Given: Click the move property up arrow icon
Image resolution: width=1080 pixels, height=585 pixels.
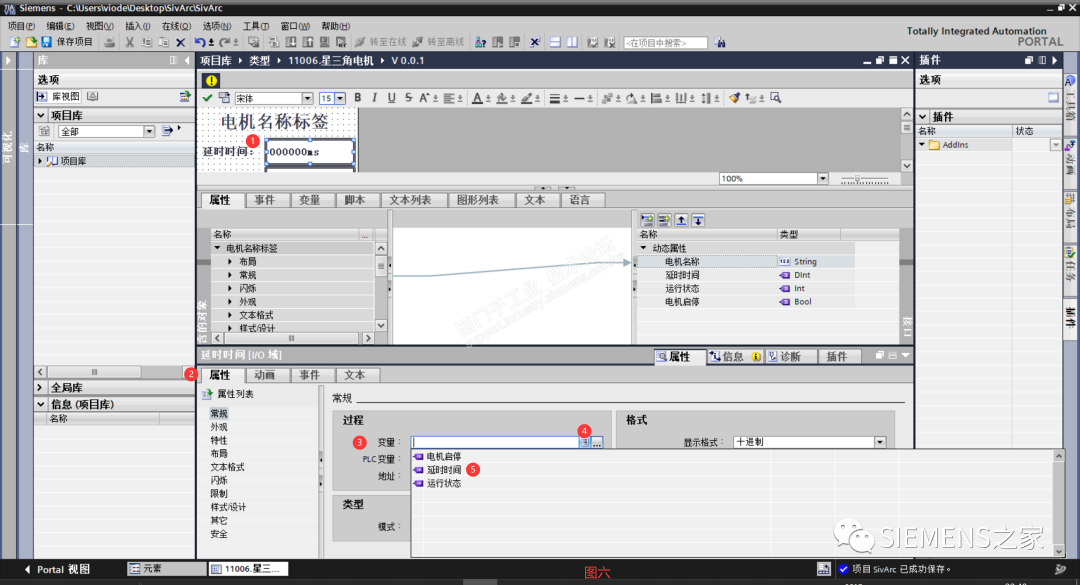Looking at the screenshot, I should (681, 220).
